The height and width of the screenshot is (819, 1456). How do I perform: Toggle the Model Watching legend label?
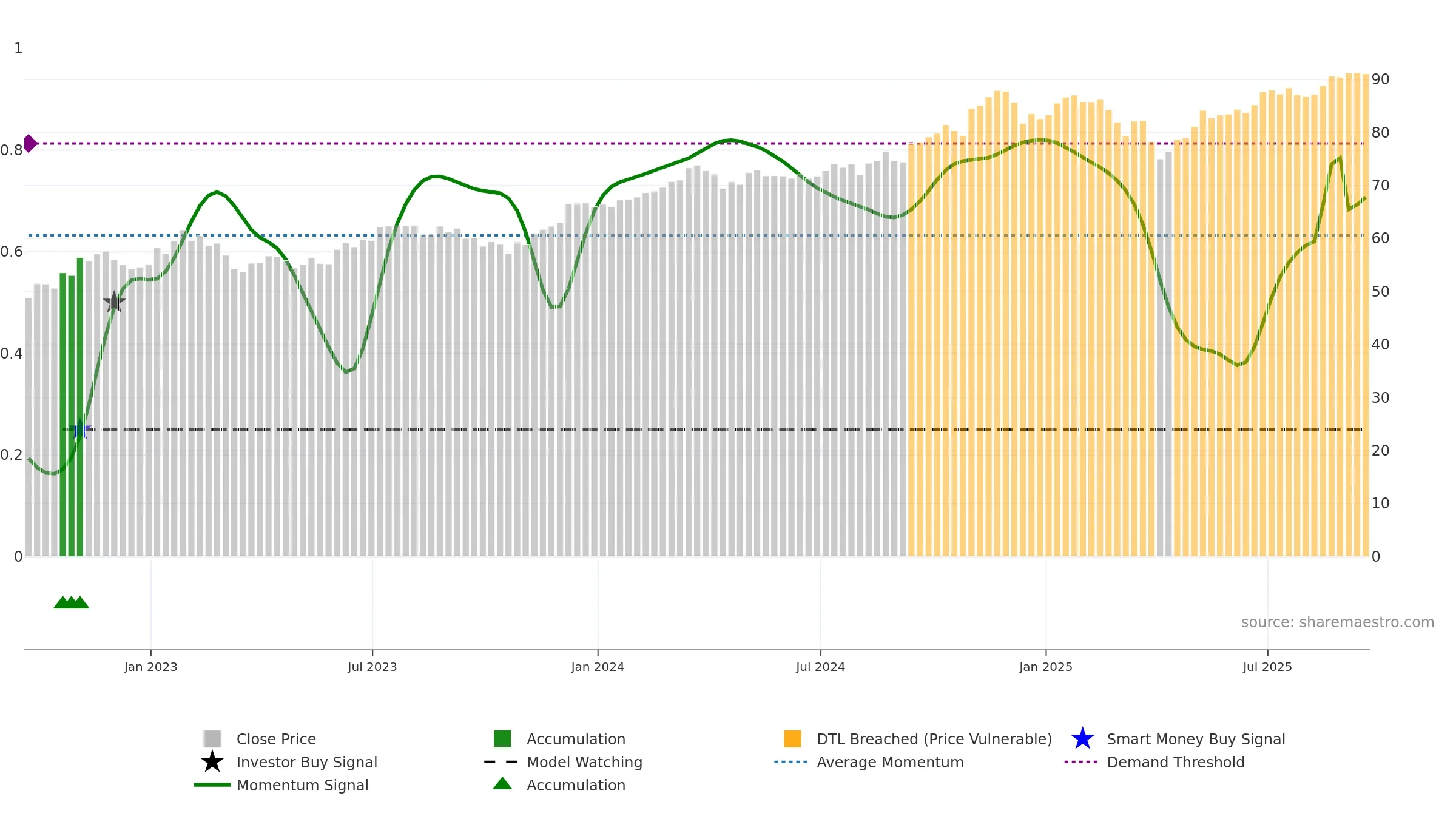(584, 762)
